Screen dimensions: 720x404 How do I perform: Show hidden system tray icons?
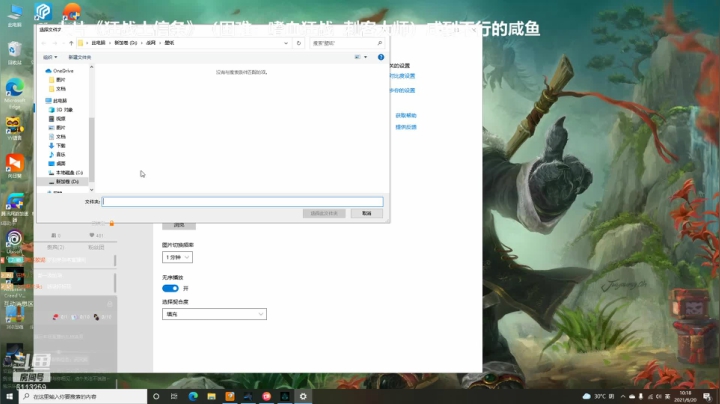click(623, 396)
